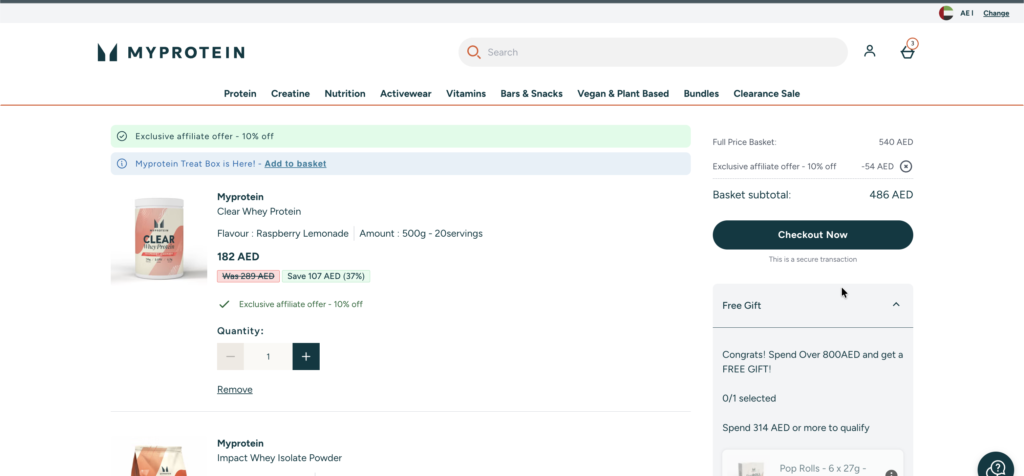Click the green affiliate offer checkmark icon
Viewport: 1024px width, 476px height.
pos(121,136)
